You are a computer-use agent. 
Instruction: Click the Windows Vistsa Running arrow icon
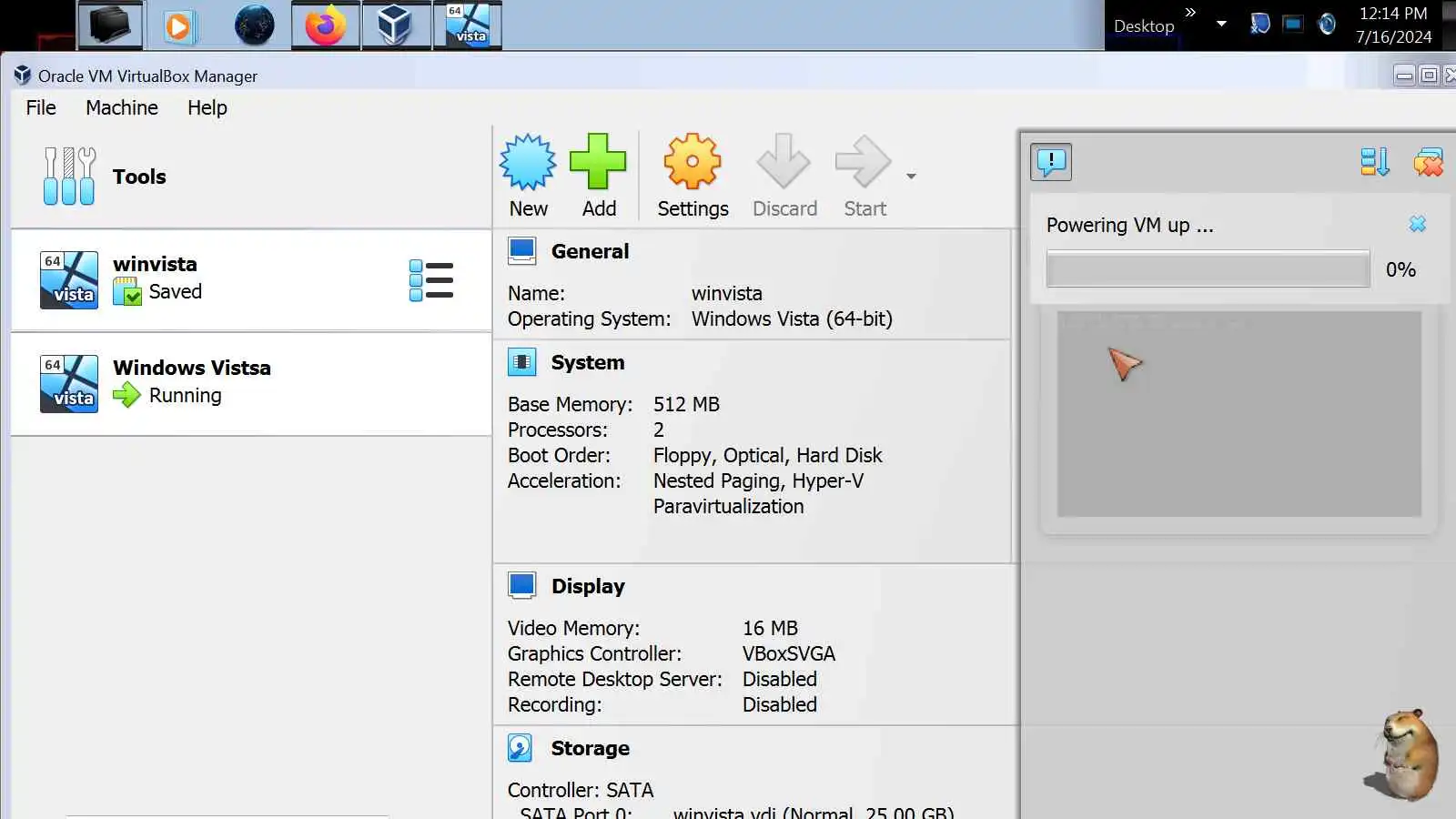coord(127,395)
